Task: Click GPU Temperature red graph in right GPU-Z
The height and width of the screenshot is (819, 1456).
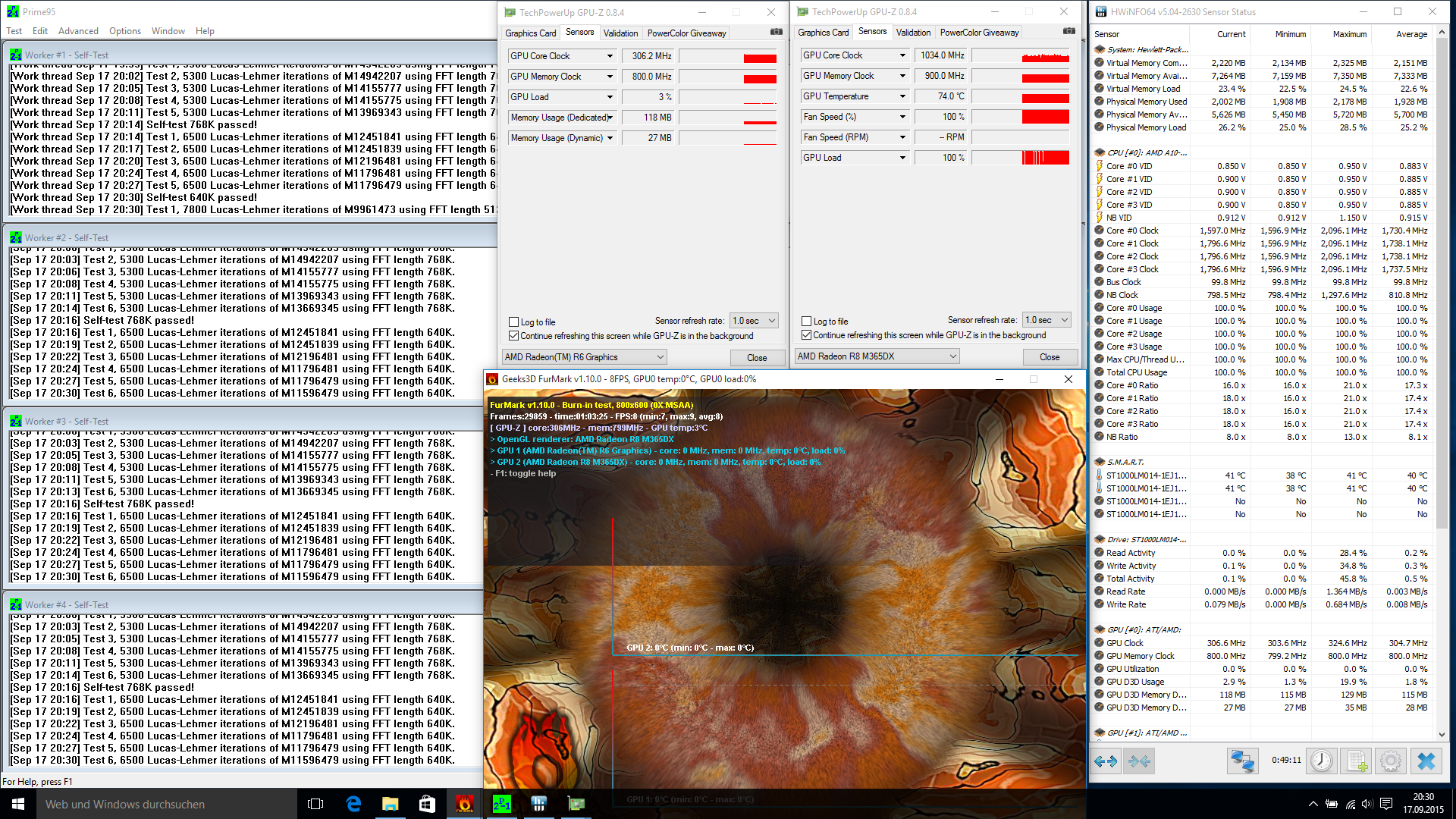Action: (x=1020, y=96)
